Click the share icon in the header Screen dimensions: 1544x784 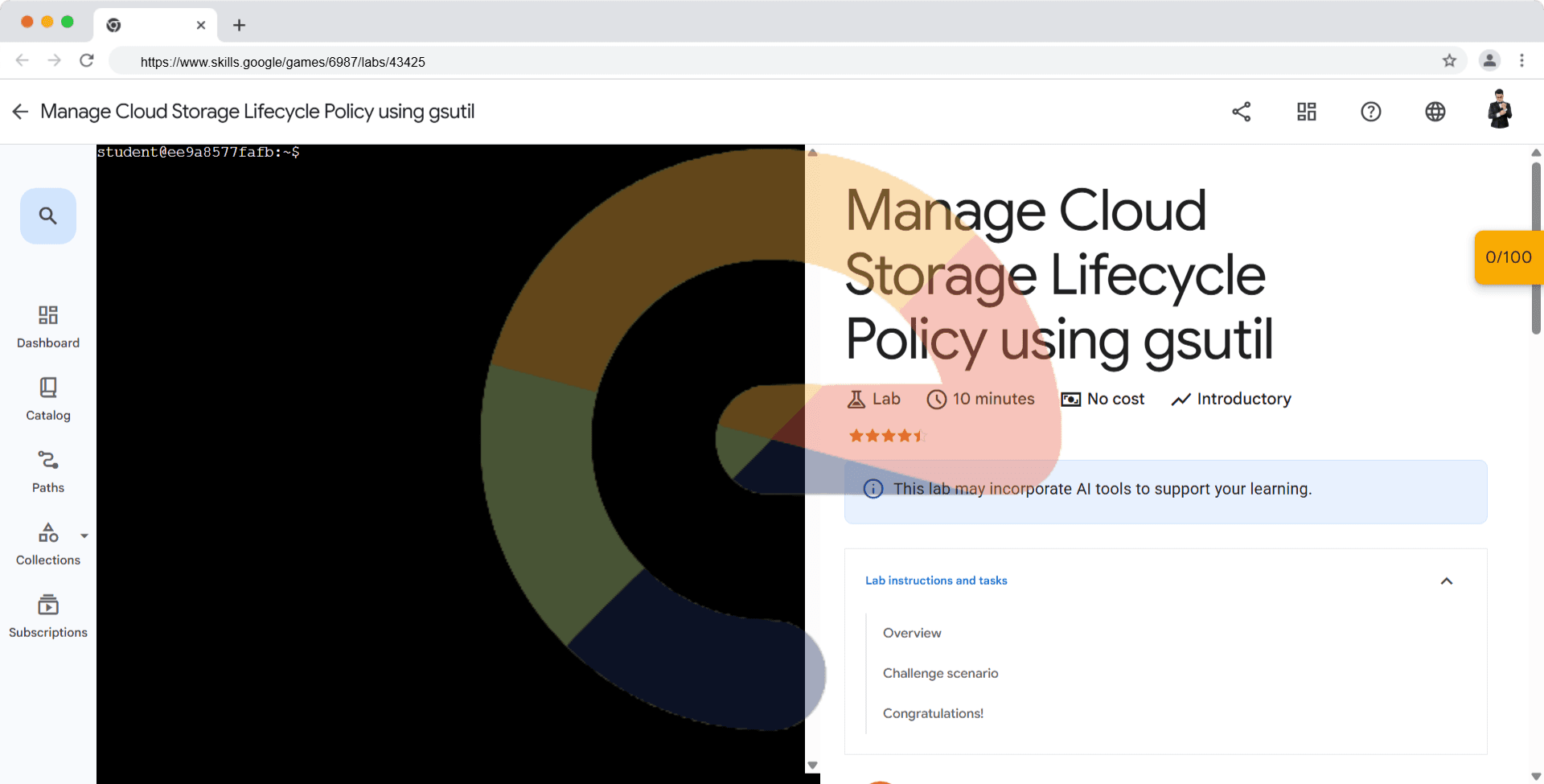(1242, 112)
